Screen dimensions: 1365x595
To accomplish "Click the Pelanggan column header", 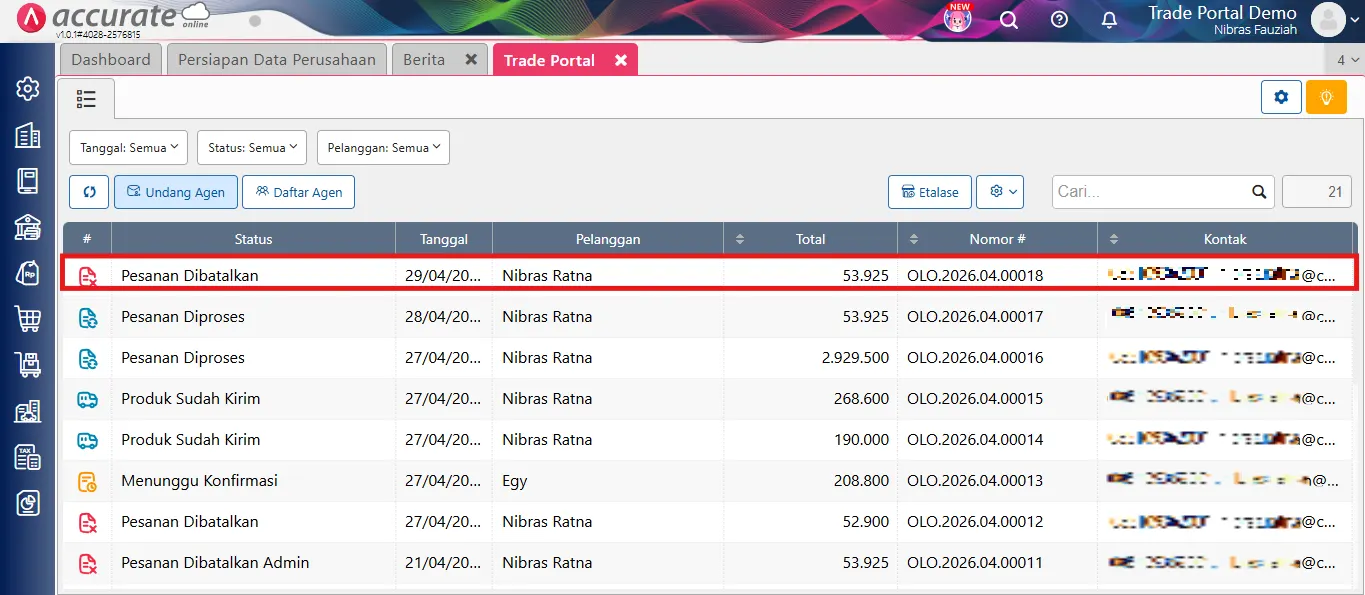I will 608,239.
